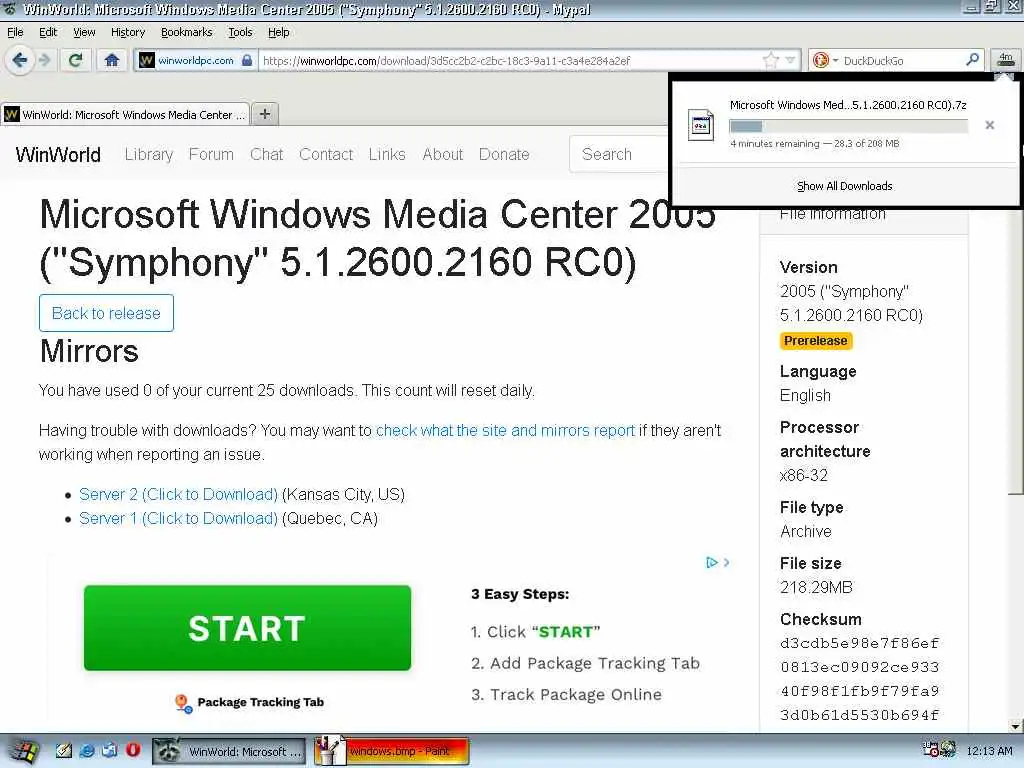
Task: Launch Internet Explorer from quick launch
Action: pos(87,751)
